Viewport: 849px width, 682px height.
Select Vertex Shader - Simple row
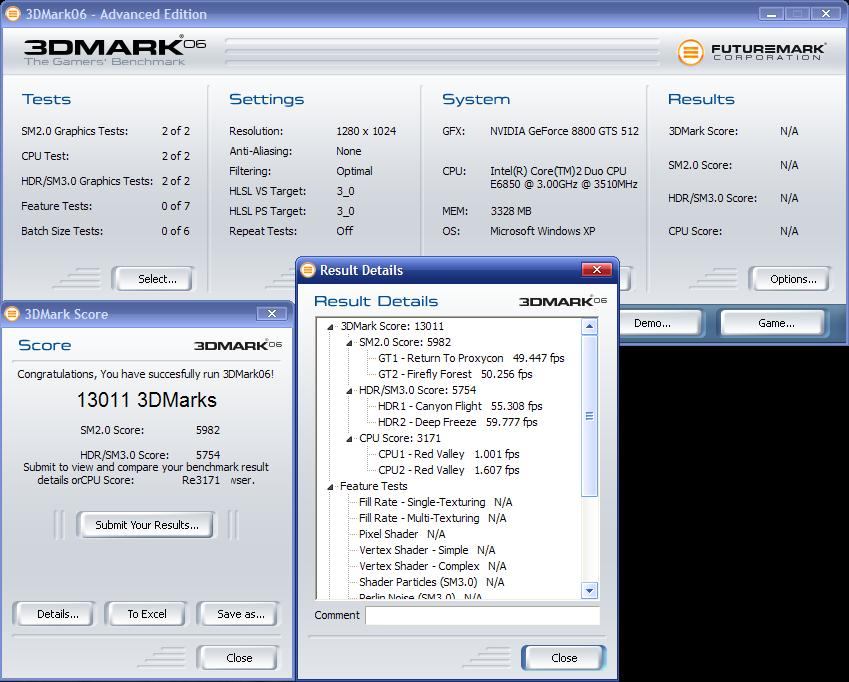click(427, 550)
